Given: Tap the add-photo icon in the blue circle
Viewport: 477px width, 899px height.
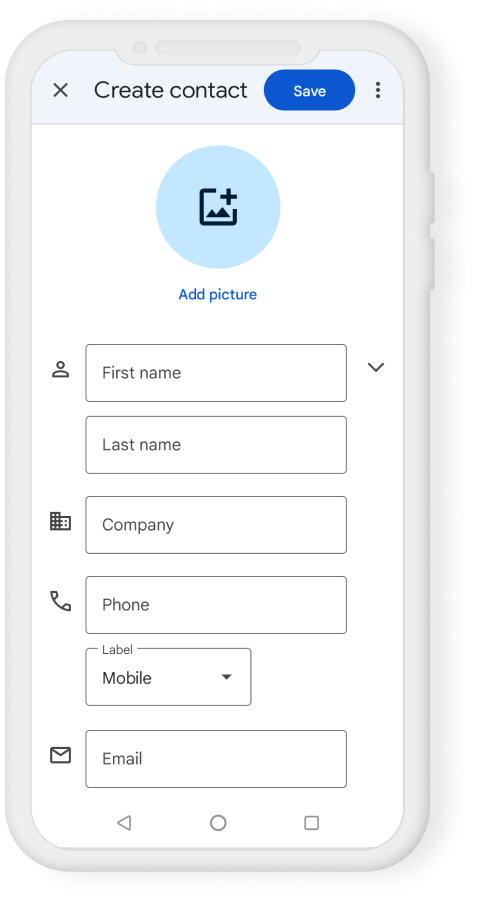Looking at the screenshot, I should 218,207.
